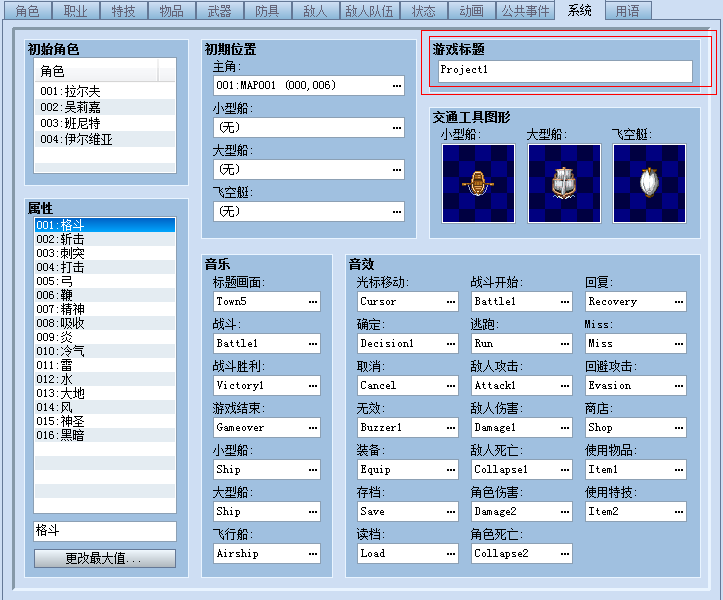
Task: Browse sound for 存档 Save
Action: point(450,511)
